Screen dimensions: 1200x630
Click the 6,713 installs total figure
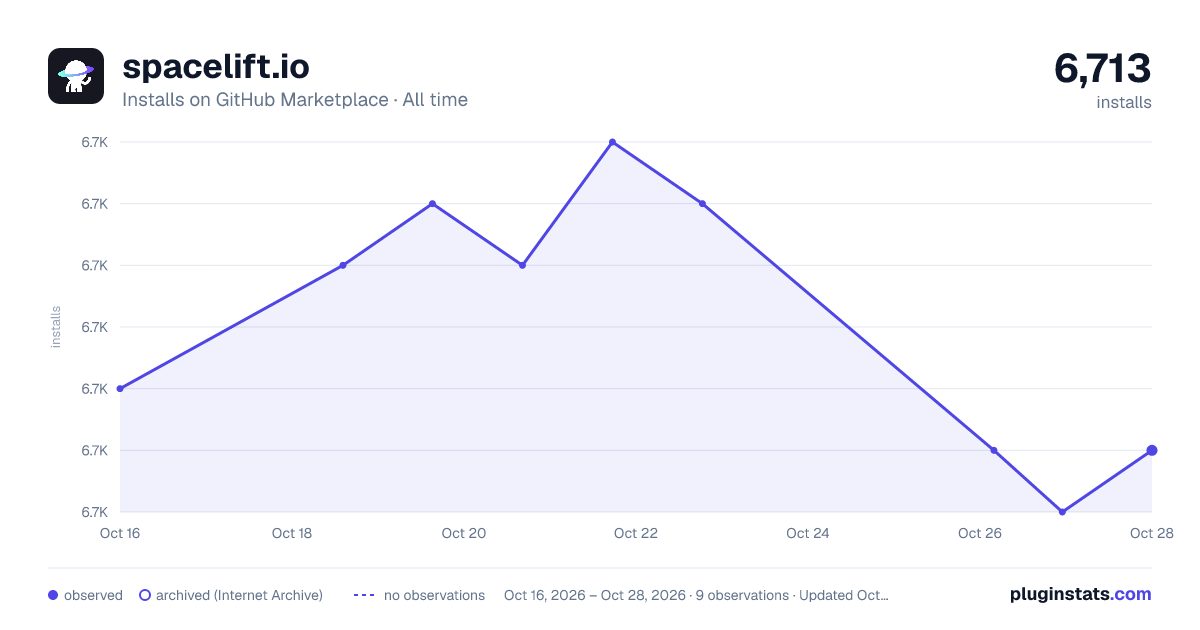(1103, 68)
